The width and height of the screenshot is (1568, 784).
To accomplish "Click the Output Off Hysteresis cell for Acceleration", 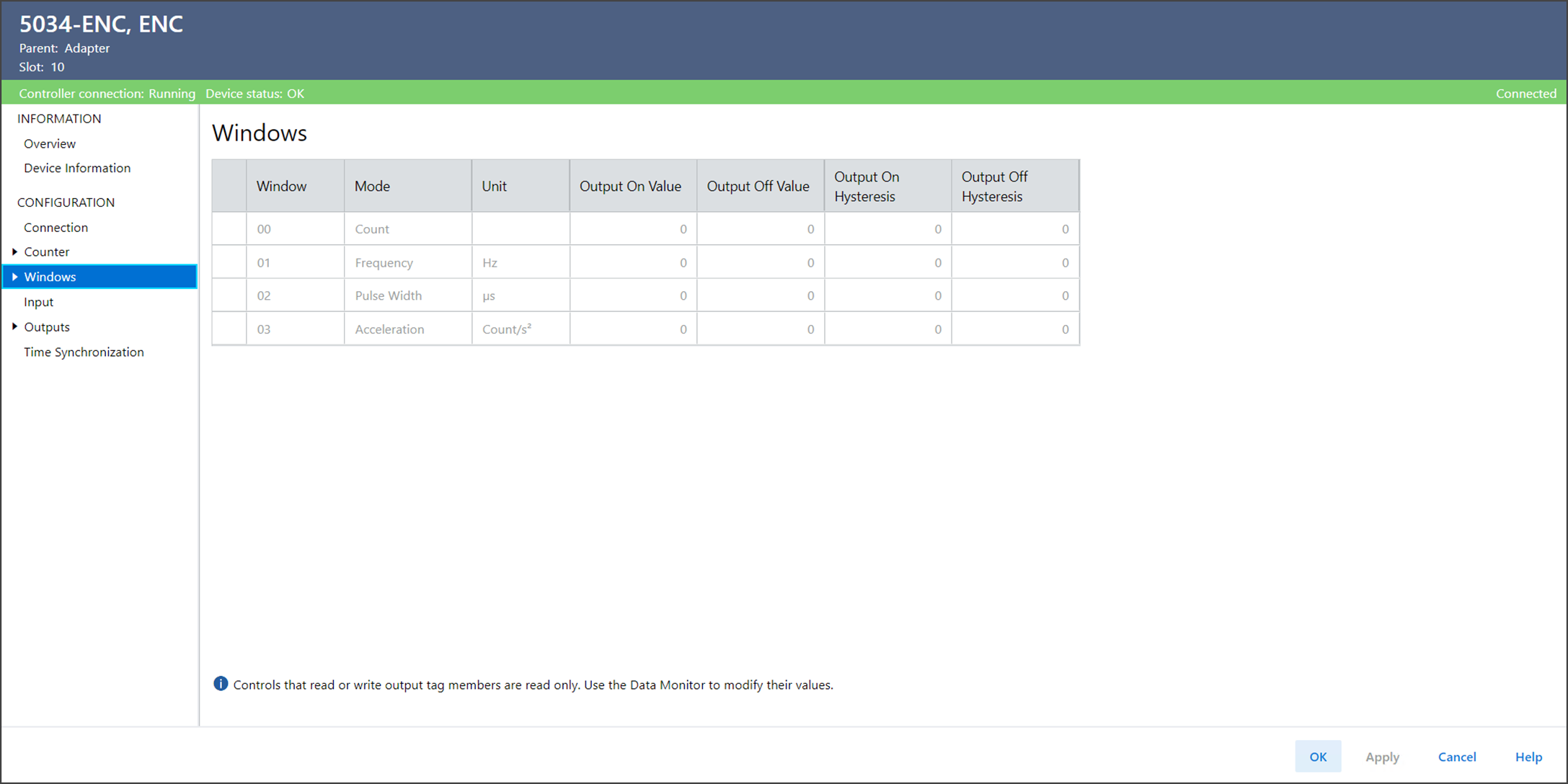I will pyautogui.click(x=1015, y=329).
